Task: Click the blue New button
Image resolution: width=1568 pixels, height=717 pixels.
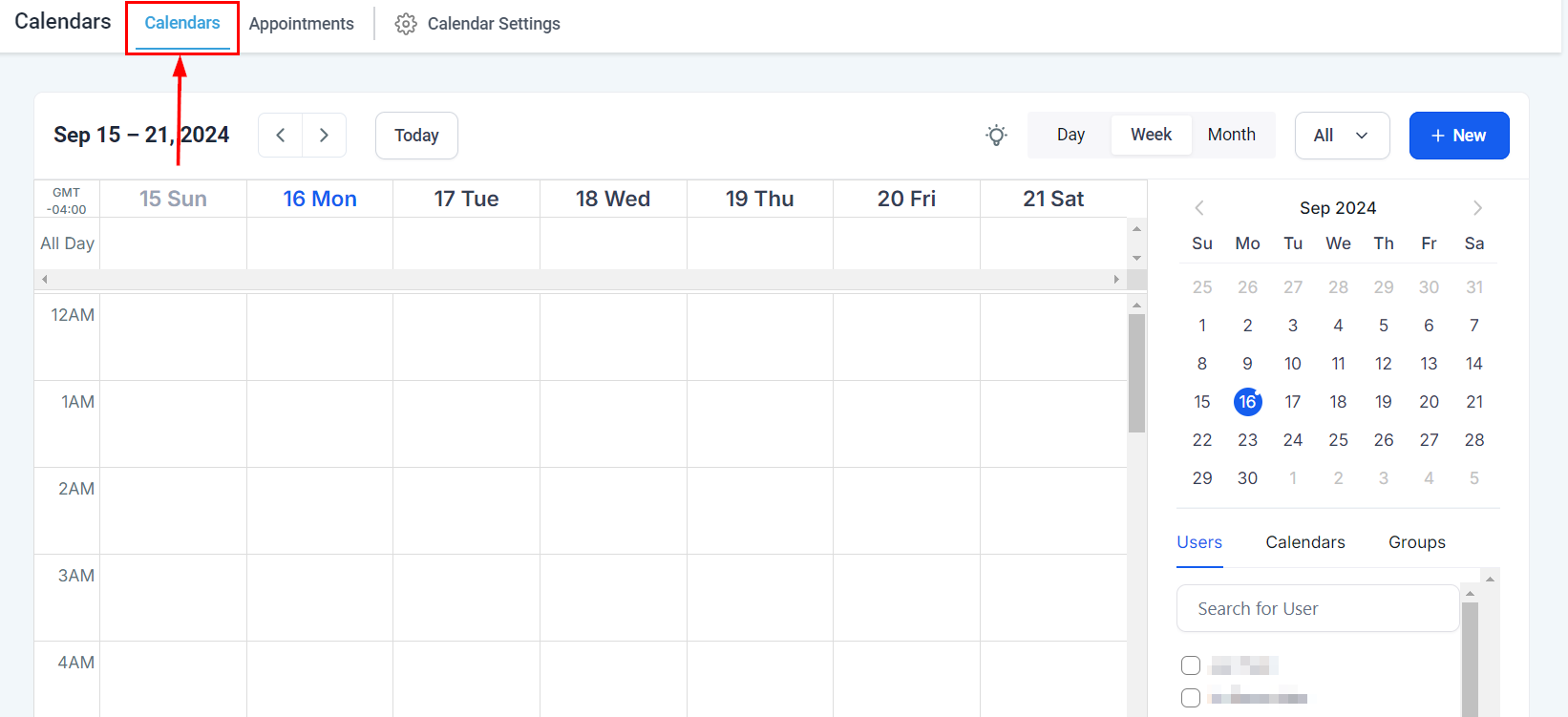Action: 1458,136
